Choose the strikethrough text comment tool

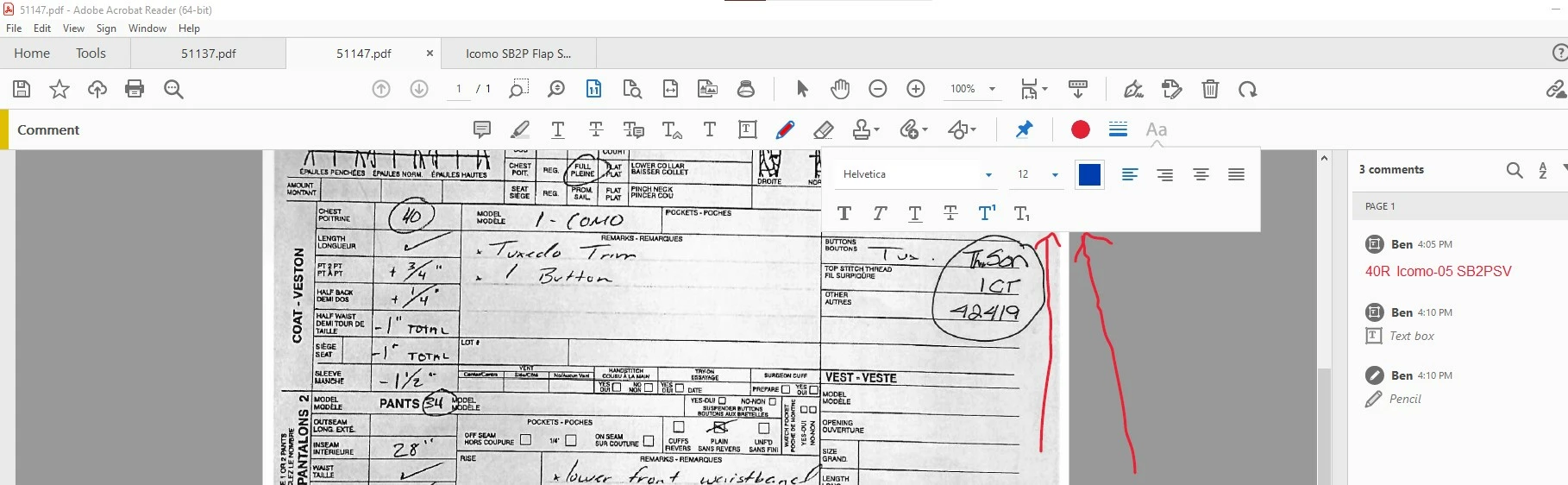(x=596, y=129)
